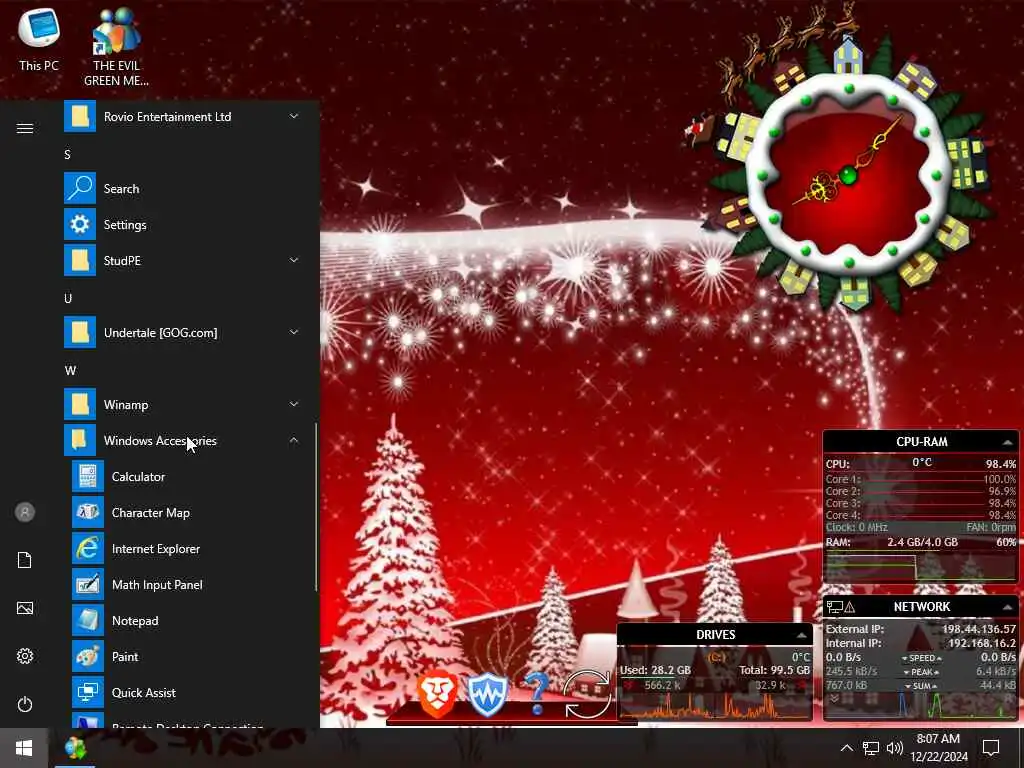Click the SPEED label in NETWORK gadget
The width and height of the screenshot is (1024, 768).
pos(921,658)
